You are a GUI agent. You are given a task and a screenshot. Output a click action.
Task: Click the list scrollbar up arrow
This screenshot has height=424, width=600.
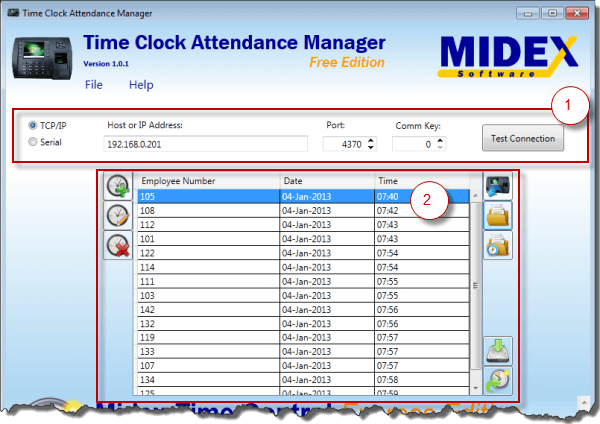[x=476, y=196]
